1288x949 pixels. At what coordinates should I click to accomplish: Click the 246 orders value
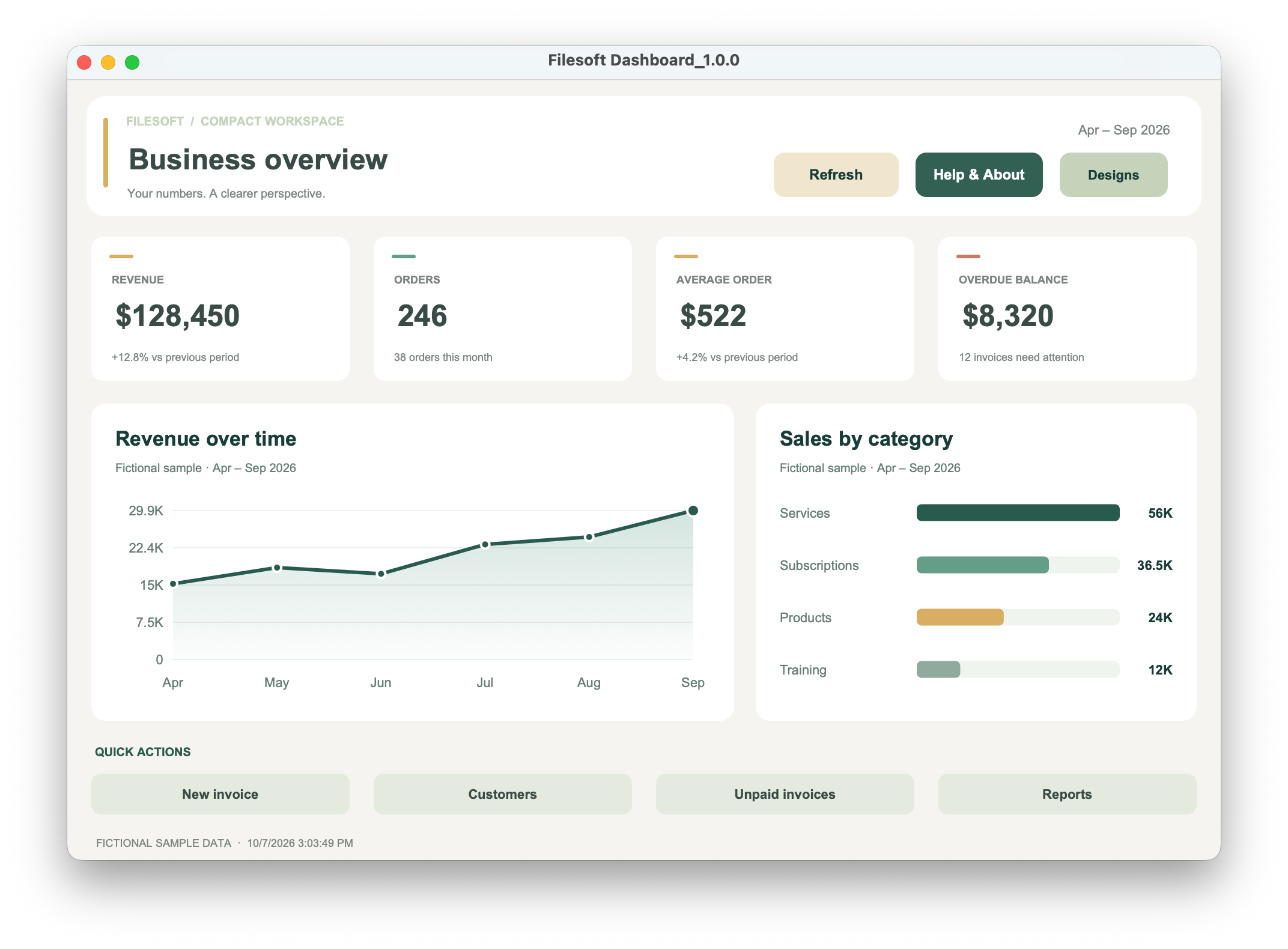pos(422,316)
